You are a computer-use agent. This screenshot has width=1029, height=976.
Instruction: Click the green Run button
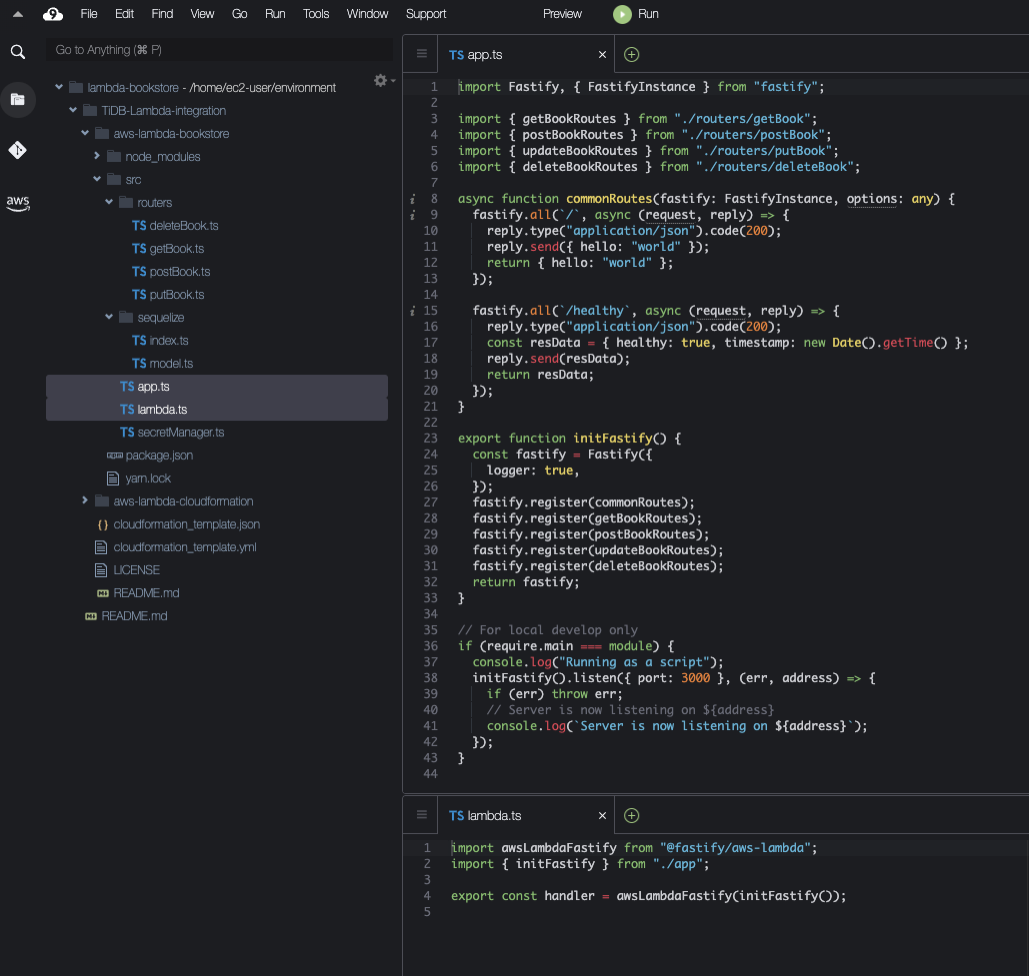pos(635,14)
